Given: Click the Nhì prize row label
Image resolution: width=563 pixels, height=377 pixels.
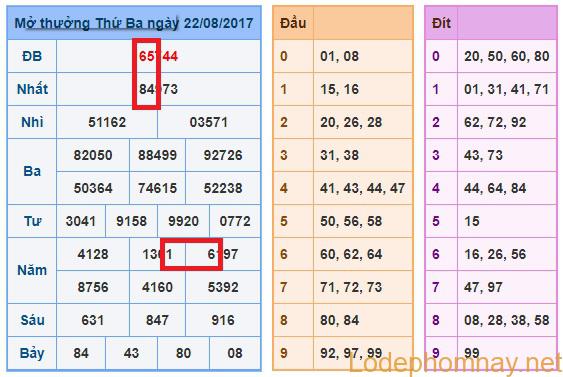Looking at the screenshot, I should point(32,122).
